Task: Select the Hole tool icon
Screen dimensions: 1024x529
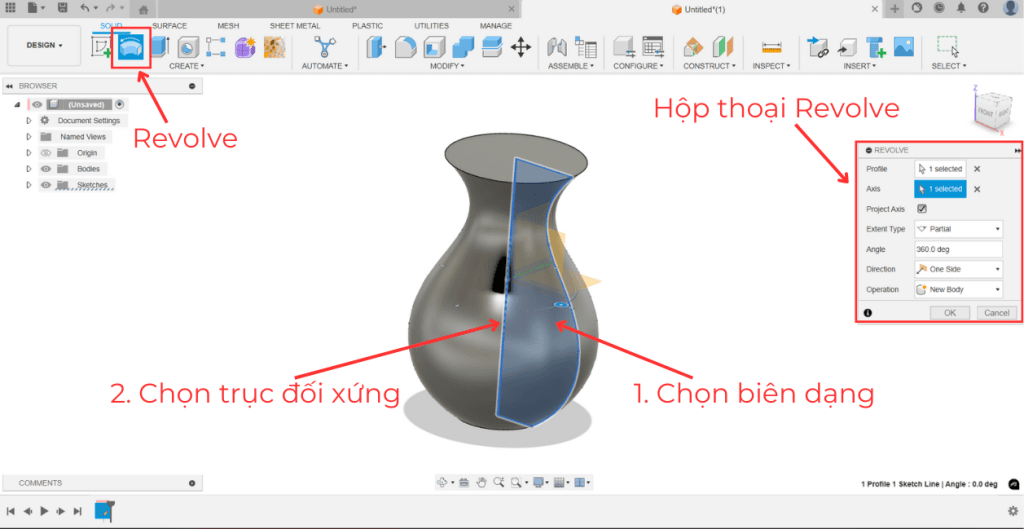Action: pos(188,47)
